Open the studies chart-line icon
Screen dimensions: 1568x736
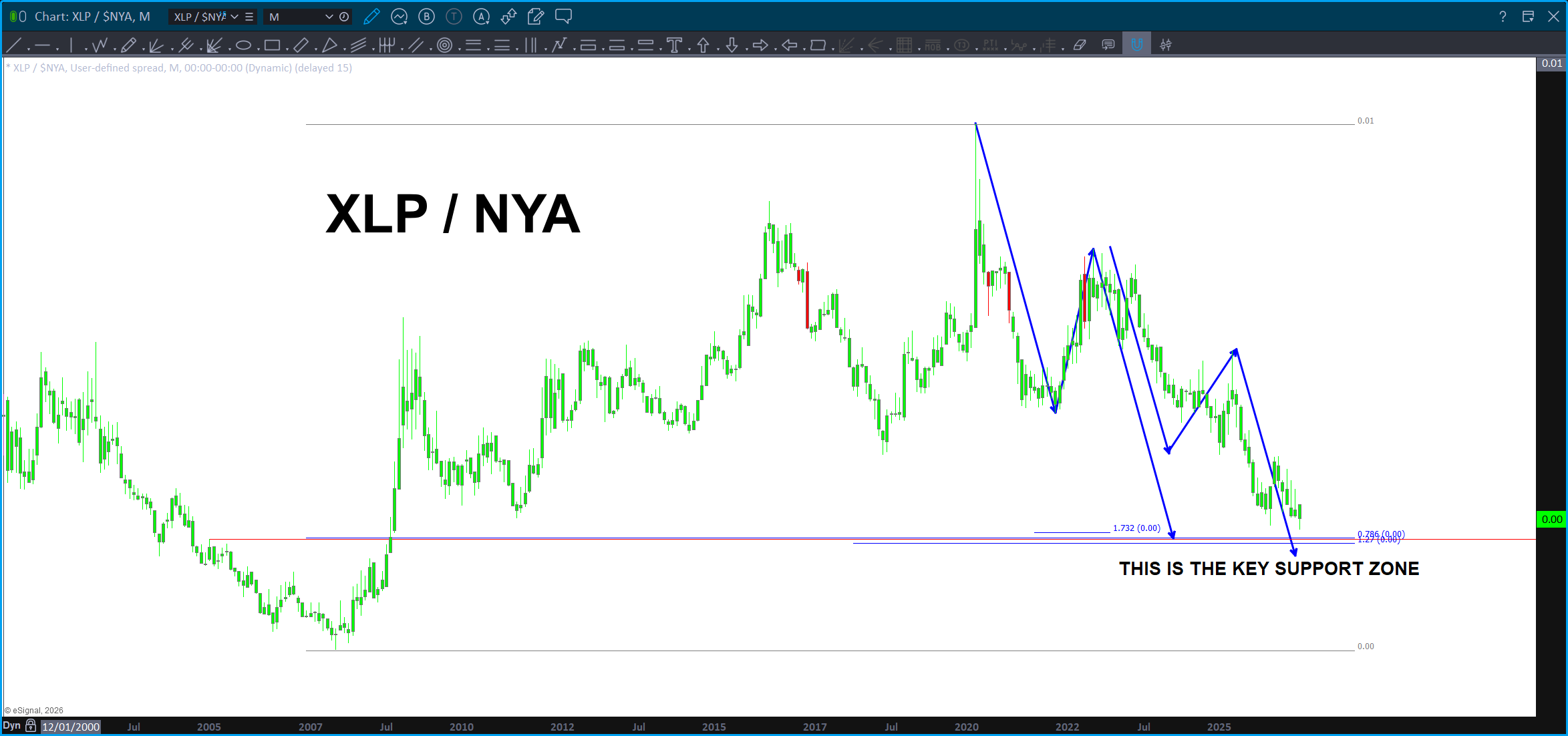[400, 17]
